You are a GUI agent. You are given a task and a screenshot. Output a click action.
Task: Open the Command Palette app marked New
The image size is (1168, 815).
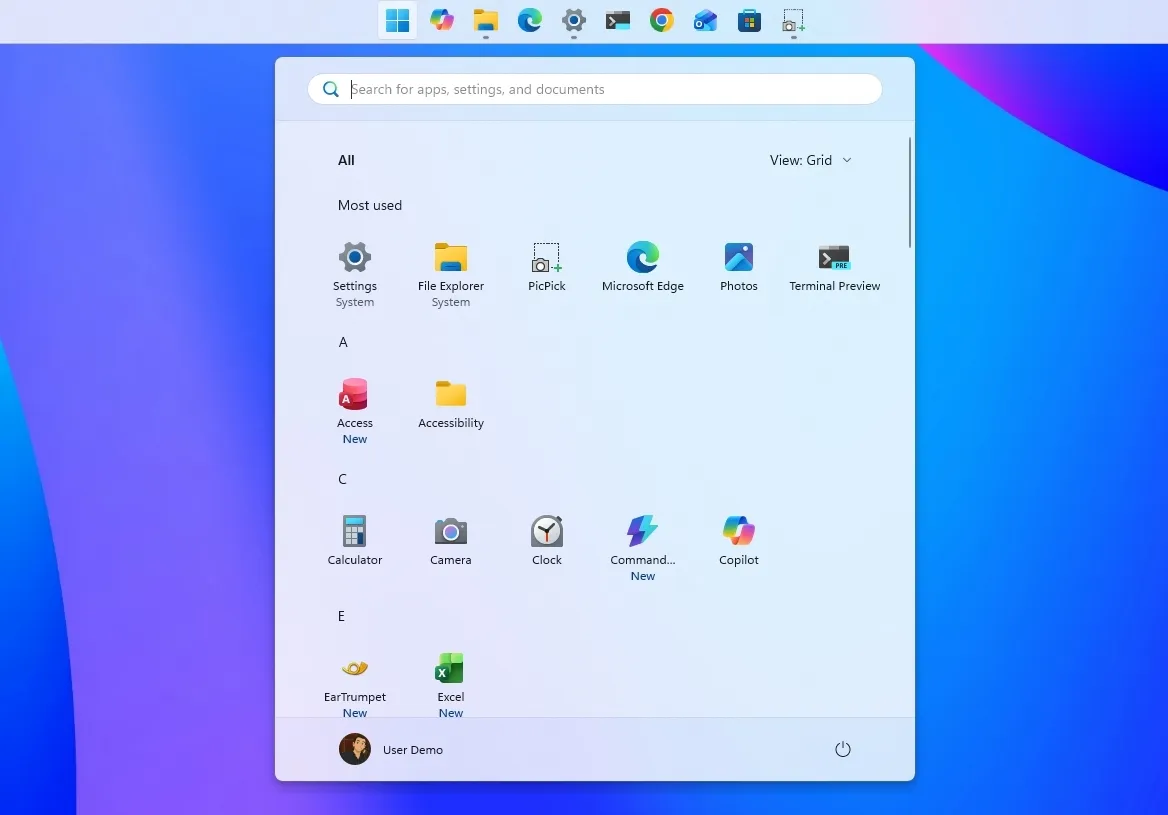click(x=642, y=548)
